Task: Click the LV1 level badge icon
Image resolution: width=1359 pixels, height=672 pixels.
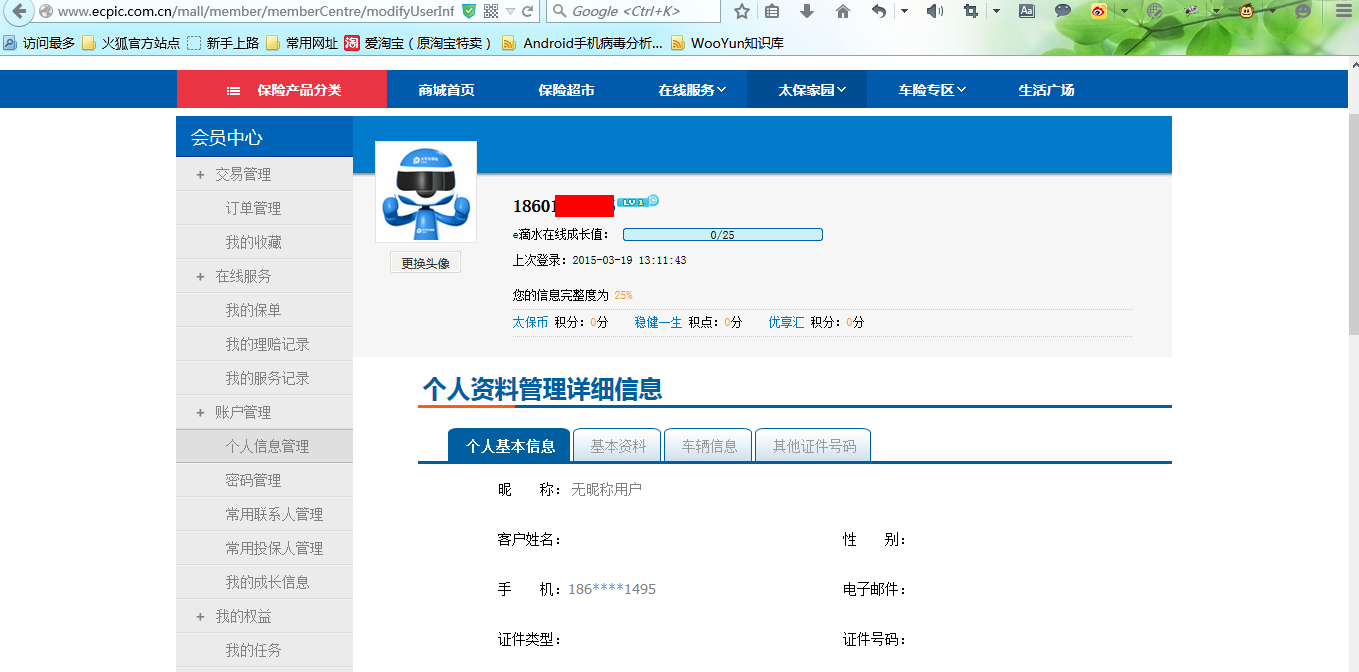Action: (638, 201)
